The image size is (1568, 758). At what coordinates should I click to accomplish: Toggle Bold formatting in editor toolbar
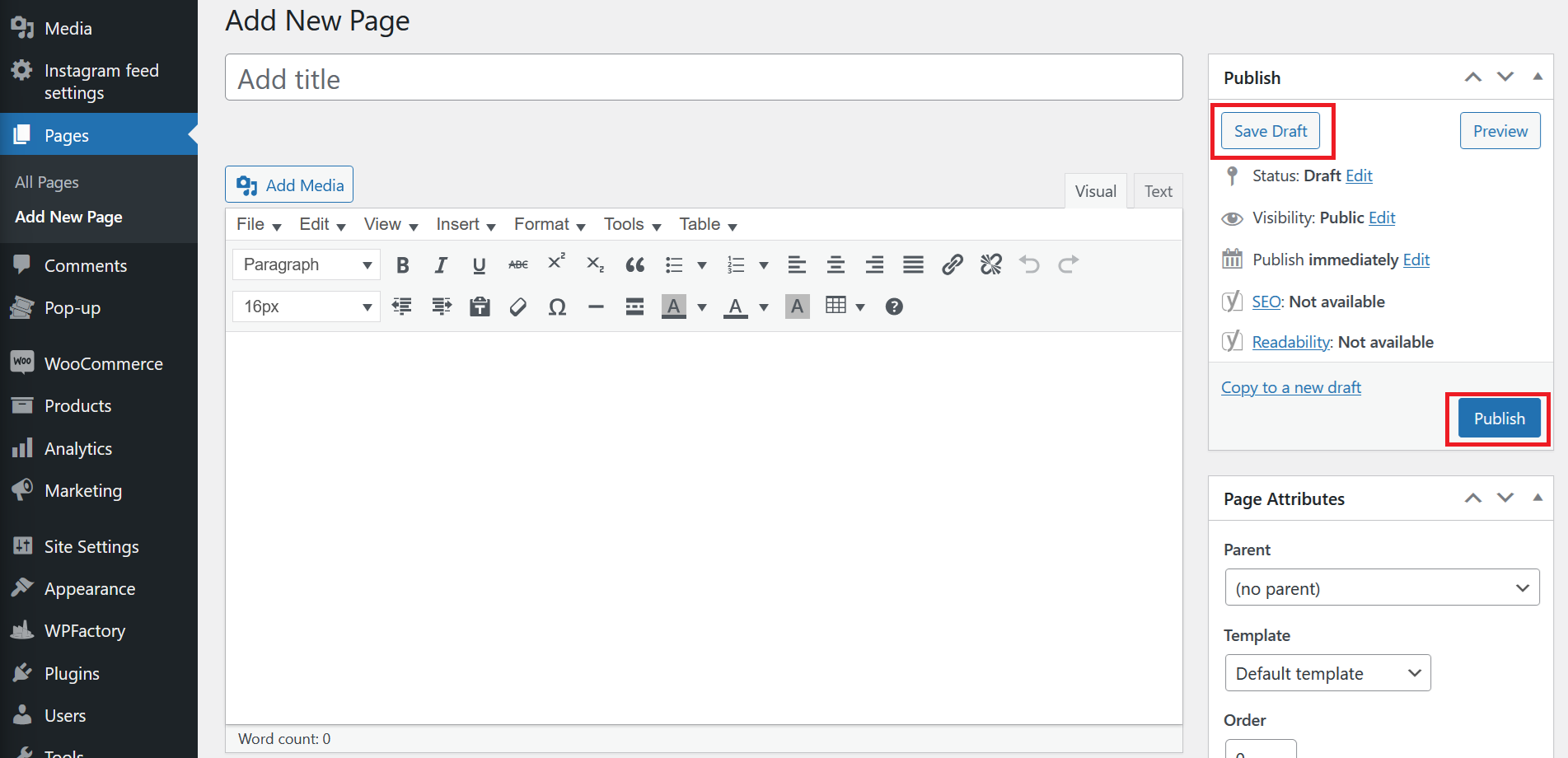pyautogui.click(x=402, y=264)
